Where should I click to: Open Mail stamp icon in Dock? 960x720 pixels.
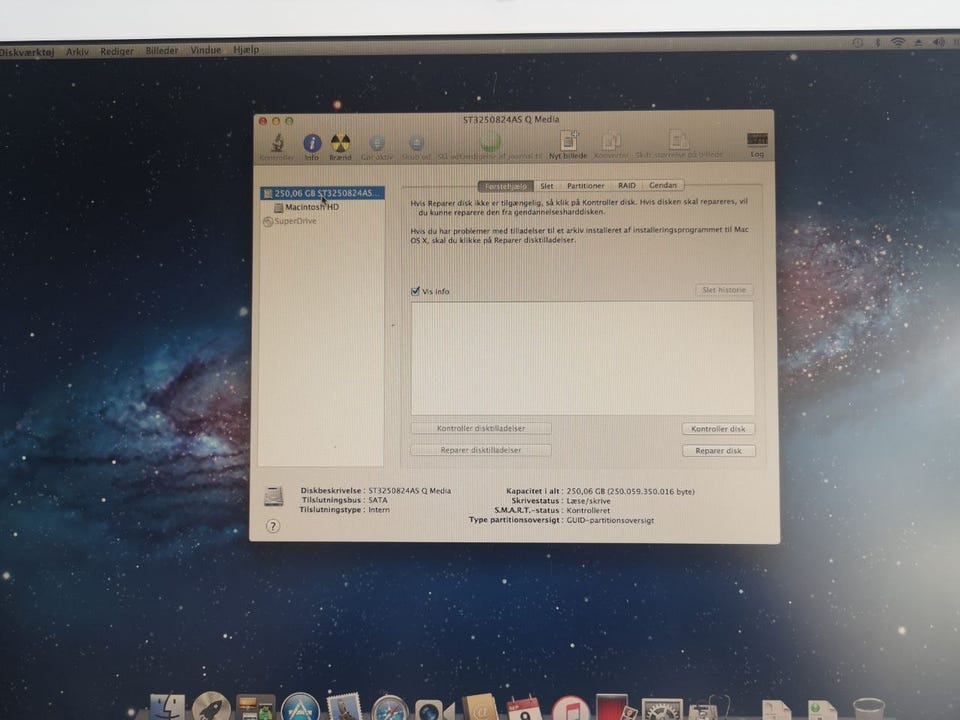click(344, 707)
